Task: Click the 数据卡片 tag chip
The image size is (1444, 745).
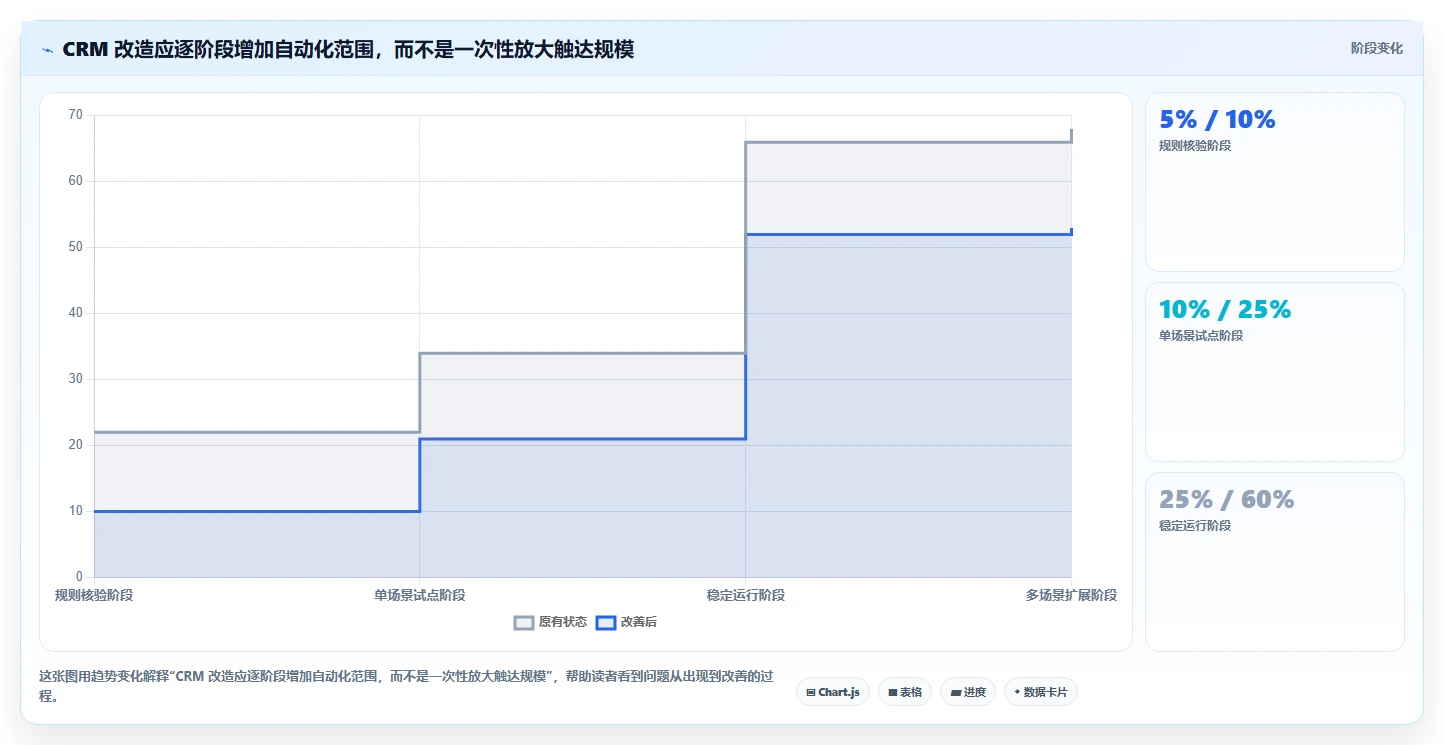Action: pyautogui.click(x=1041, y=692)
